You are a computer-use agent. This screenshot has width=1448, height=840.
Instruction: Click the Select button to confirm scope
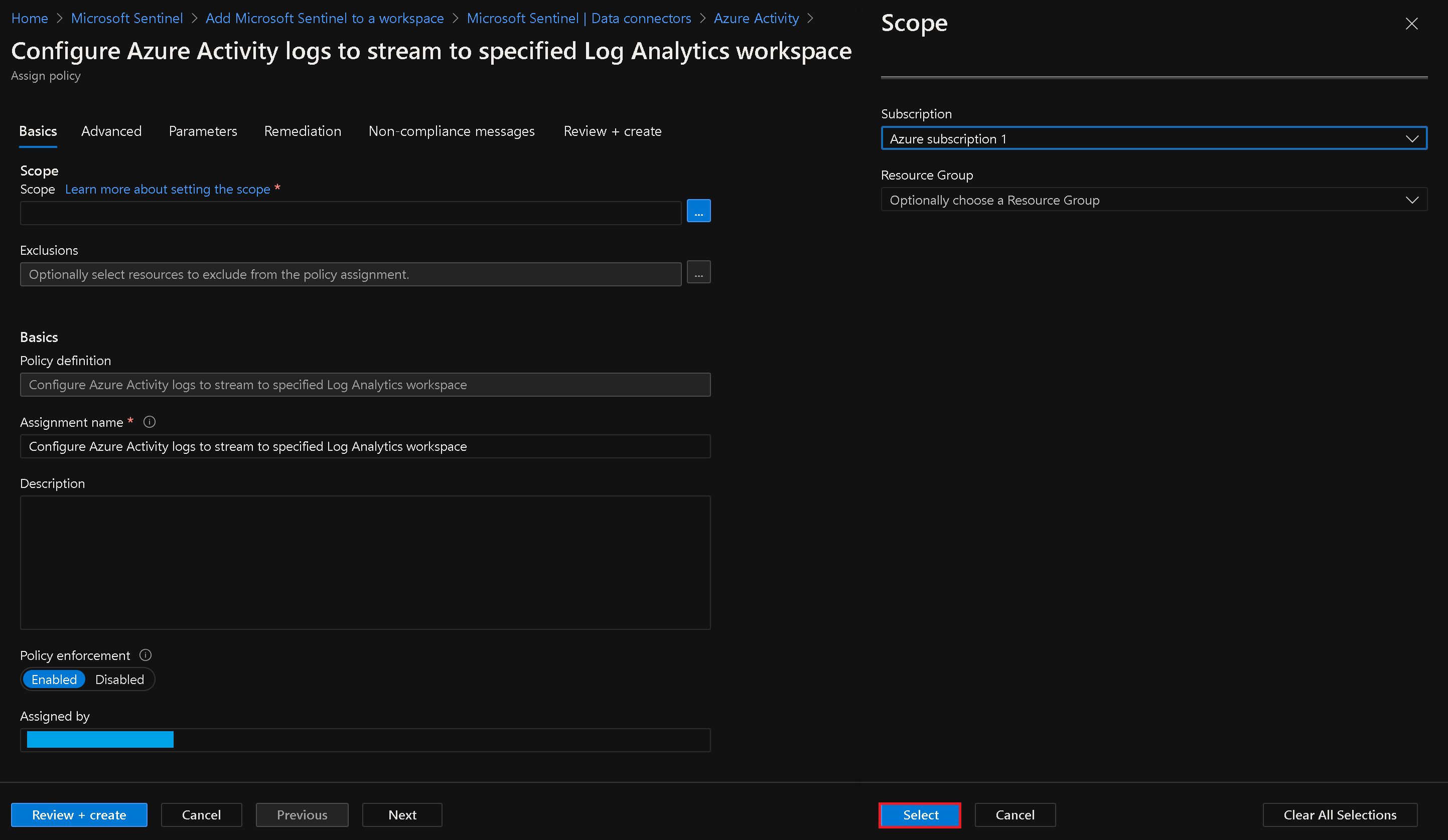tap(919, 815)
